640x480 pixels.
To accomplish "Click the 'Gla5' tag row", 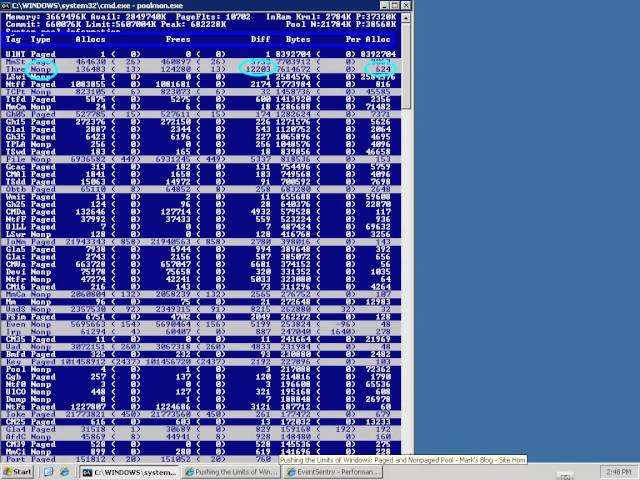I will coord(200,249).
